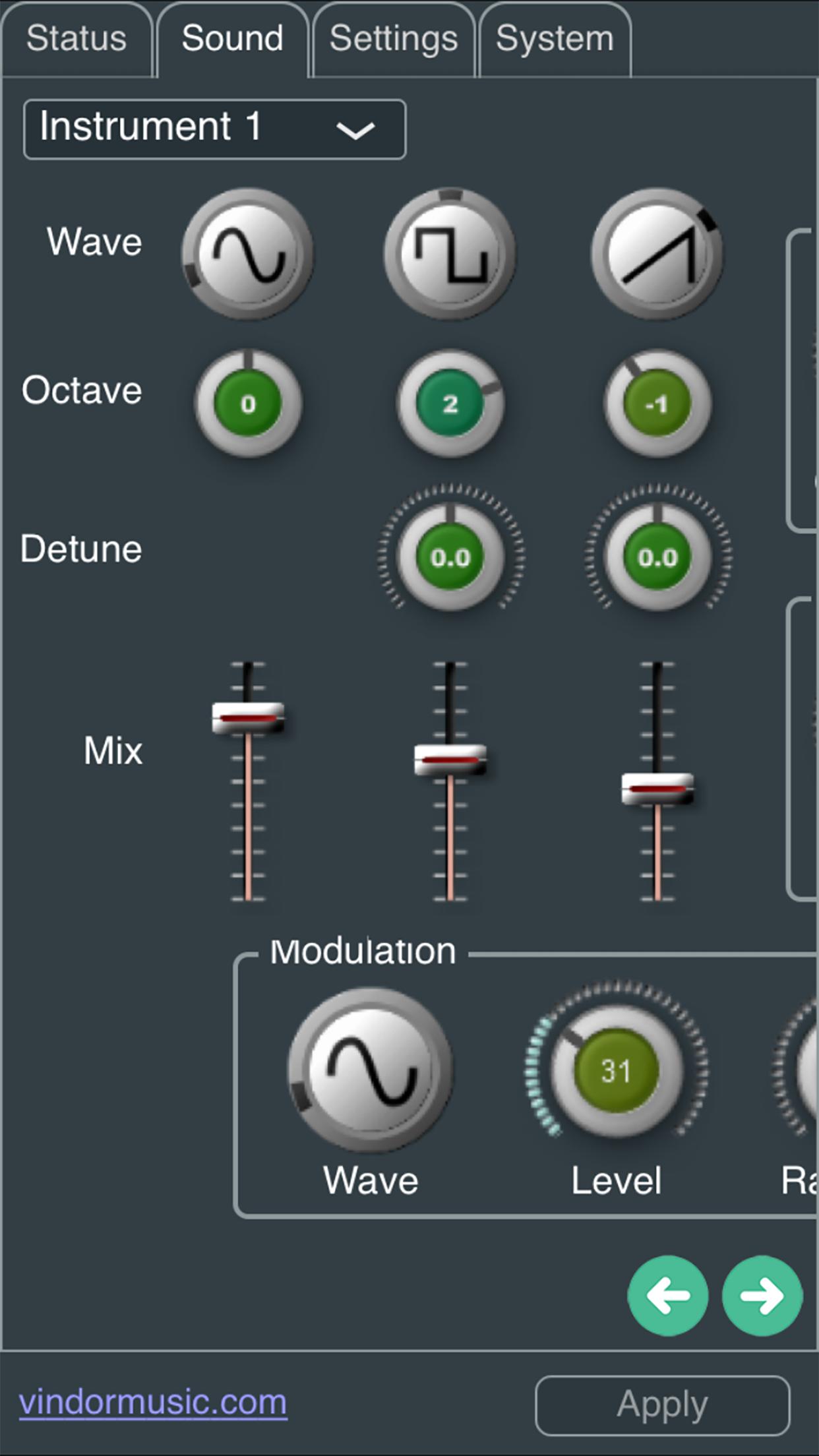Click the Octave knob showing 0
Image resolution: width=819 pixels, height=1456 pixels.
(248, 404)
